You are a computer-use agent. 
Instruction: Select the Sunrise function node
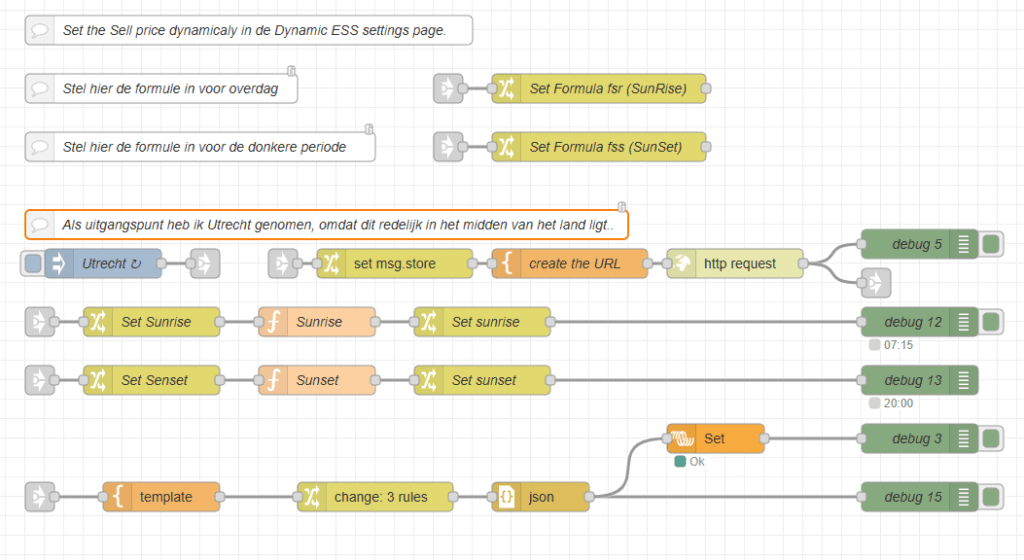coord(317,322)
